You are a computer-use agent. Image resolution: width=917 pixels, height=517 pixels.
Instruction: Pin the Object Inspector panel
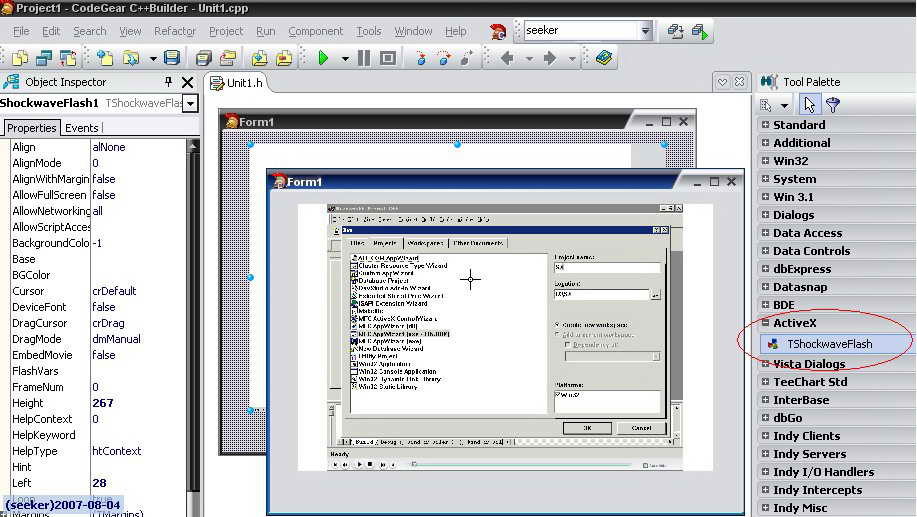pos(168,82)
